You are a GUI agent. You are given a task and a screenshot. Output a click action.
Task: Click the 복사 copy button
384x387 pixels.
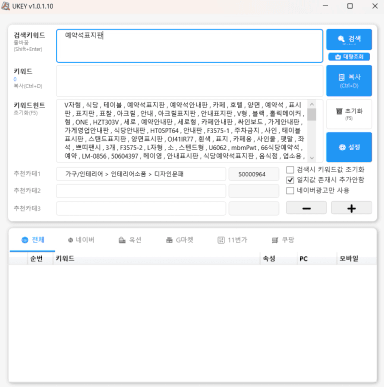tap(349, 81)
